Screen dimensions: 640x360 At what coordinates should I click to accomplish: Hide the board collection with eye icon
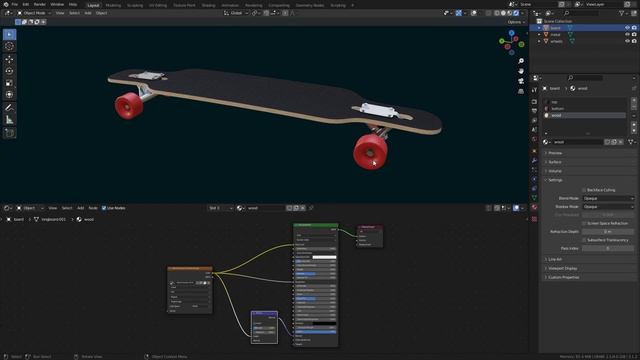click(x=627, y=28)
